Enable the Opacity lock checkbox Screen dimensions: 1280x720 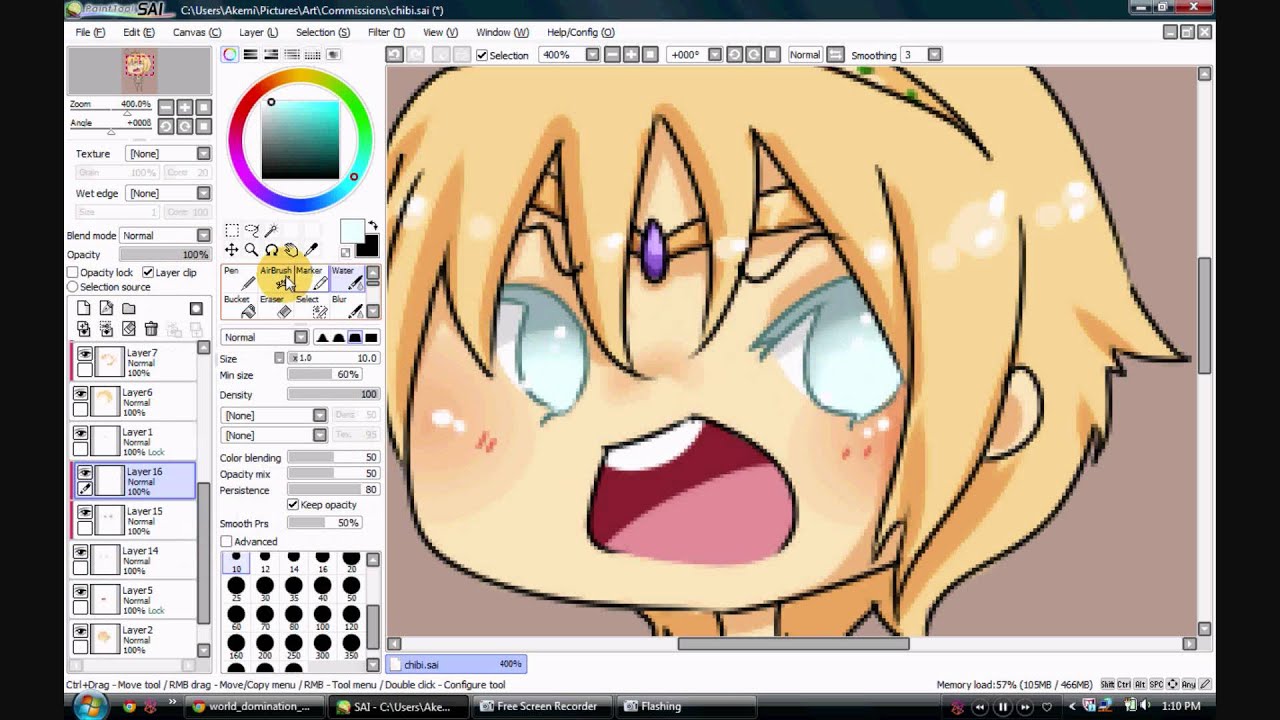pos(73,272)
